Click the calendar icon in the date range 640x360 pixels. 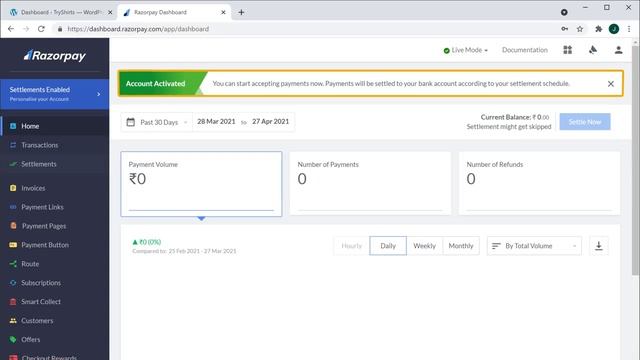[x=131, y=122]
